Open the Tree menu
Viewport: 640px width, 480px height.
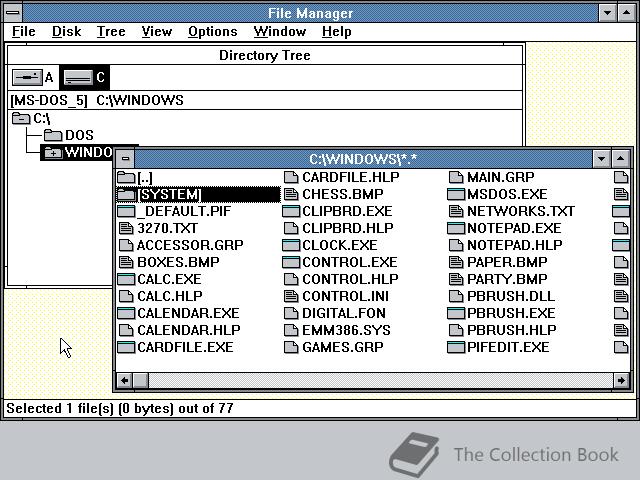(x=111, y=31)
